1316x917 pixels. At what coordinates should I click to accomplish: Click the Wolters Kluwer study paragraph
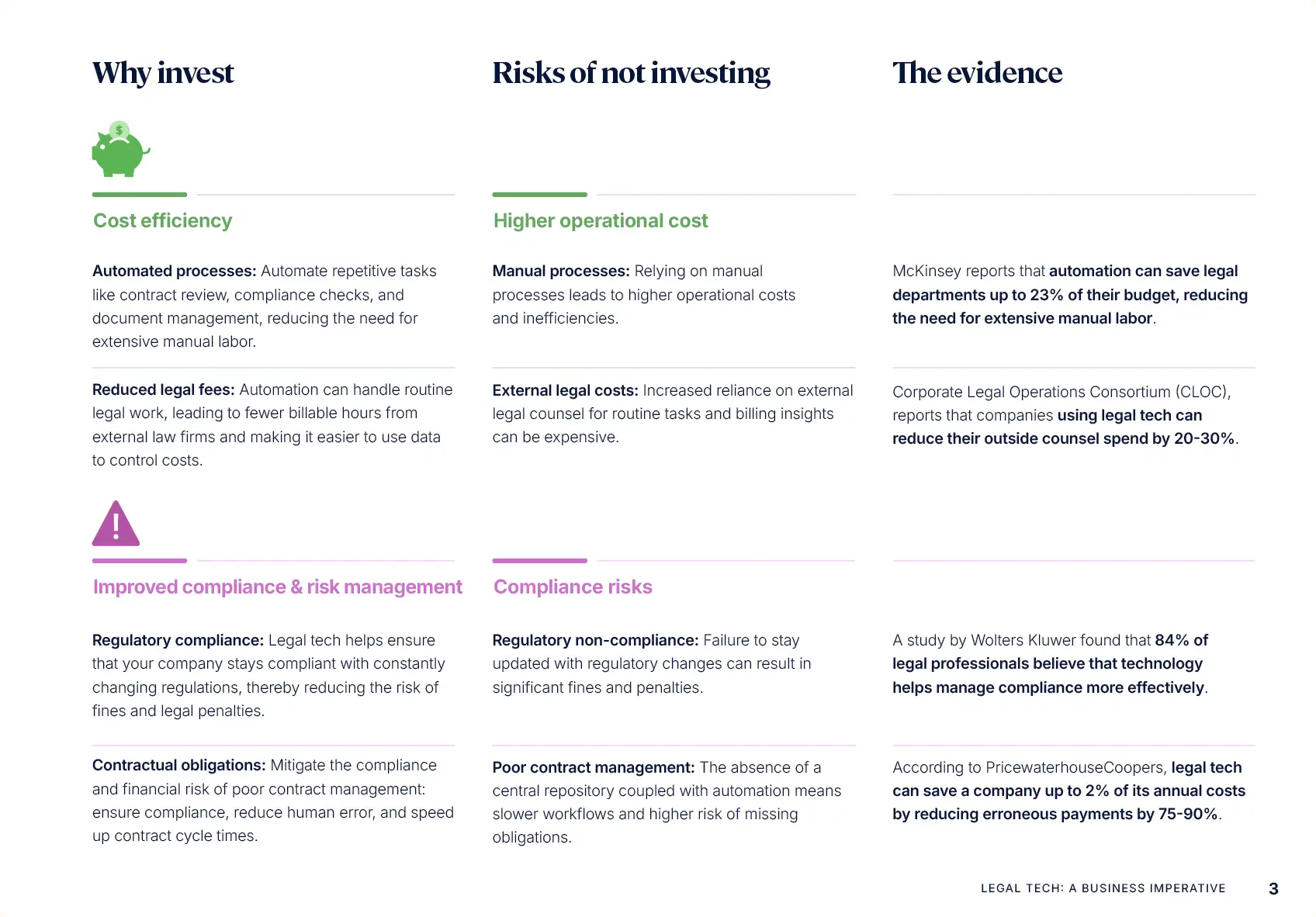1050,664
